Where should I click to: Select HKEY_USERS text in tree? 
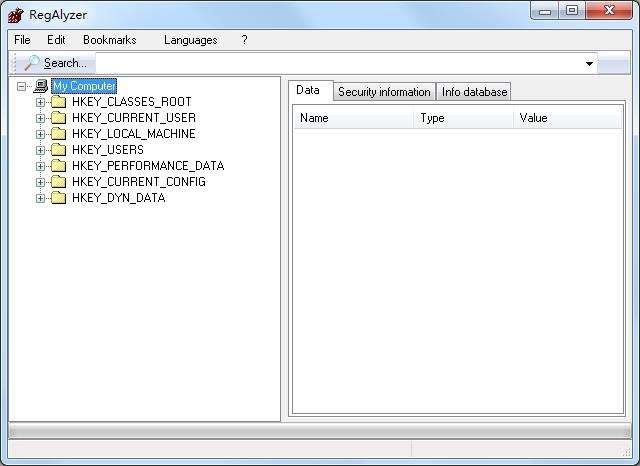tap(108, 150)
